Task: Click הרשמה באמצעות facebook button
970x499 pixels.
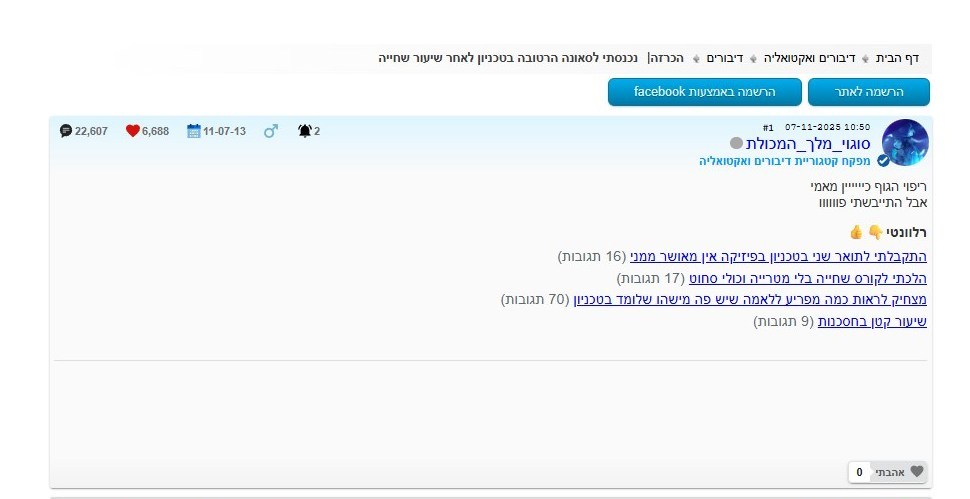Action: point(705,92)
